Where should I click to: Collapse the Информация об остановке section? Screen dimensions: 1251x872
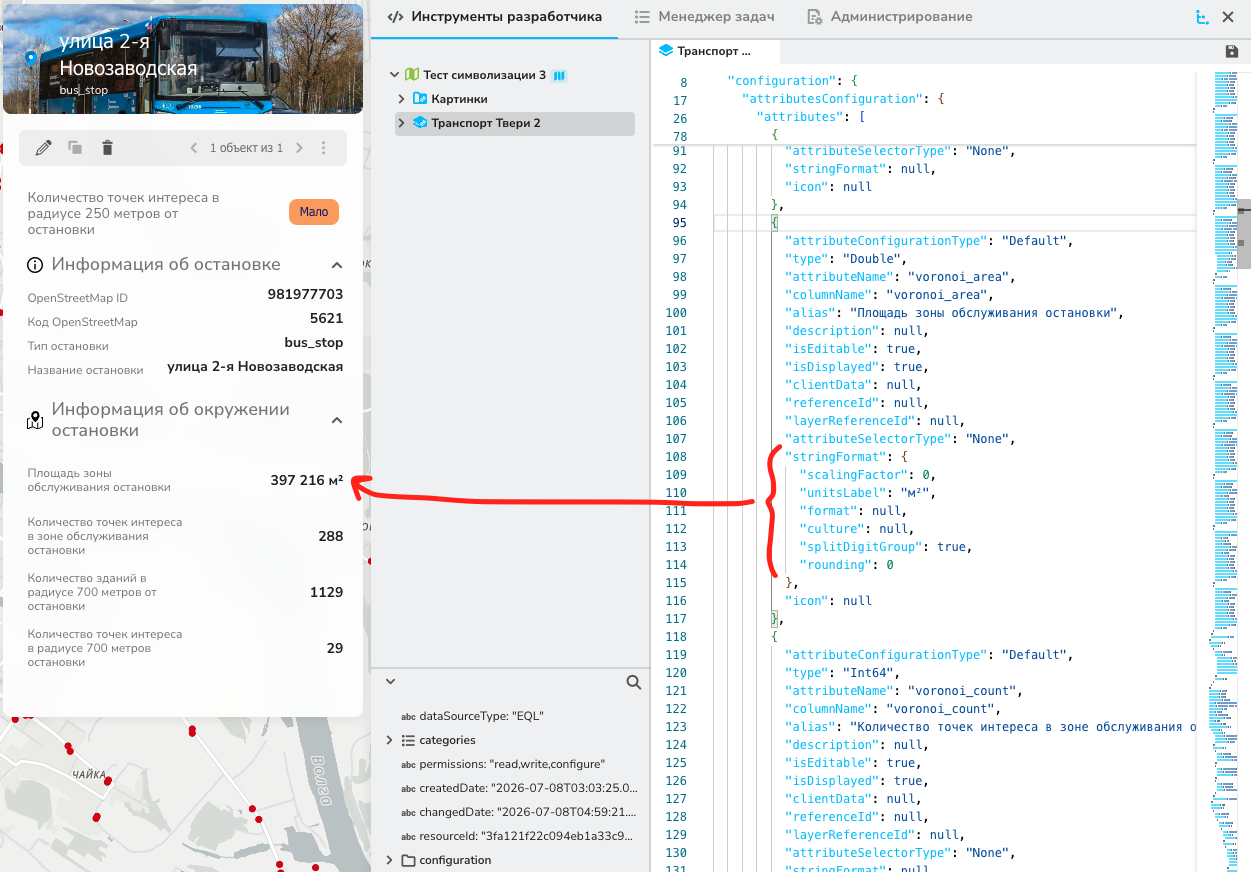point(337,265)
